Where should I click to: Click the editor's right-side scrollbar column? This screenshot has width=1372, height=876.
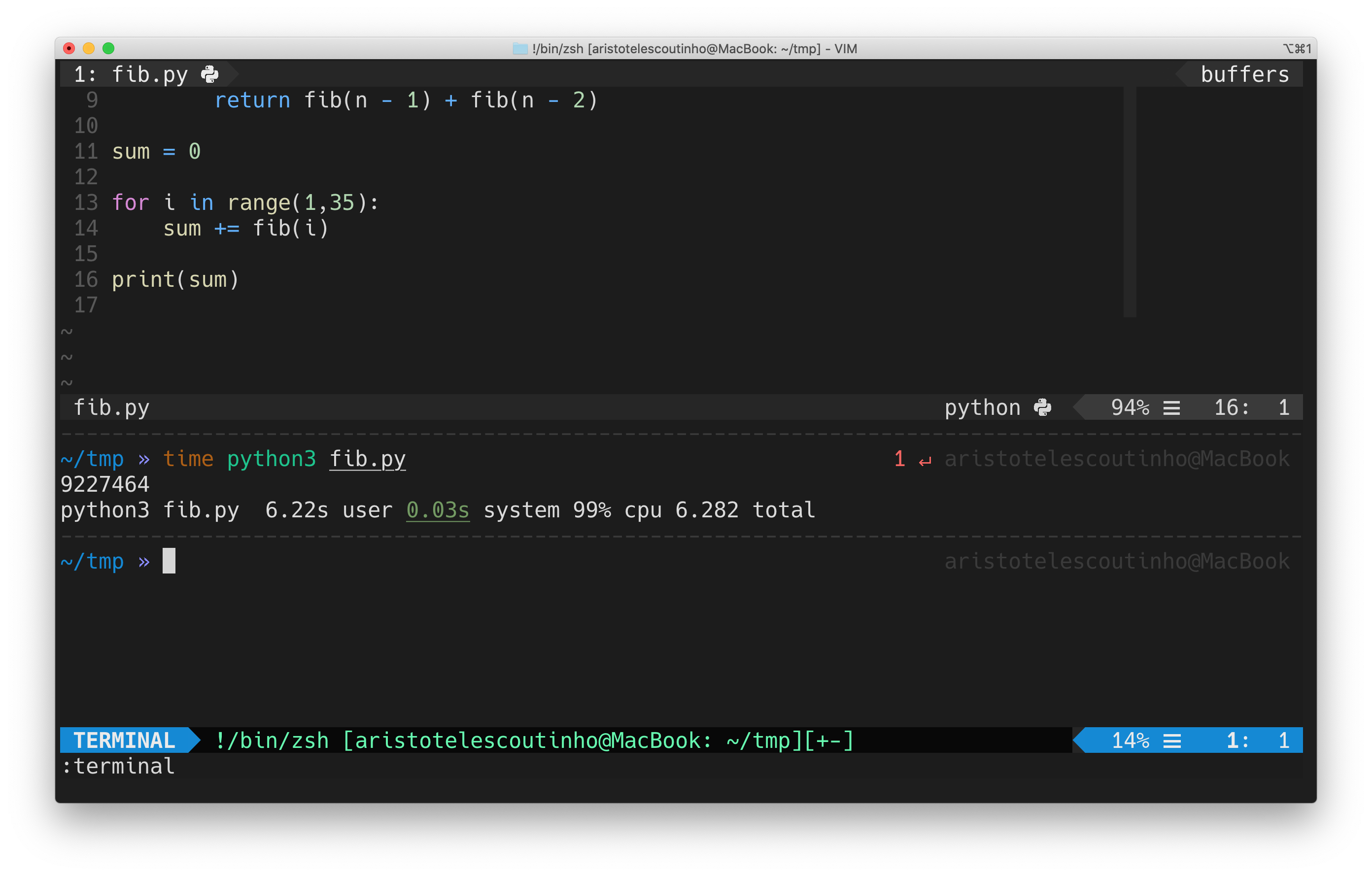click(1129, 202)
